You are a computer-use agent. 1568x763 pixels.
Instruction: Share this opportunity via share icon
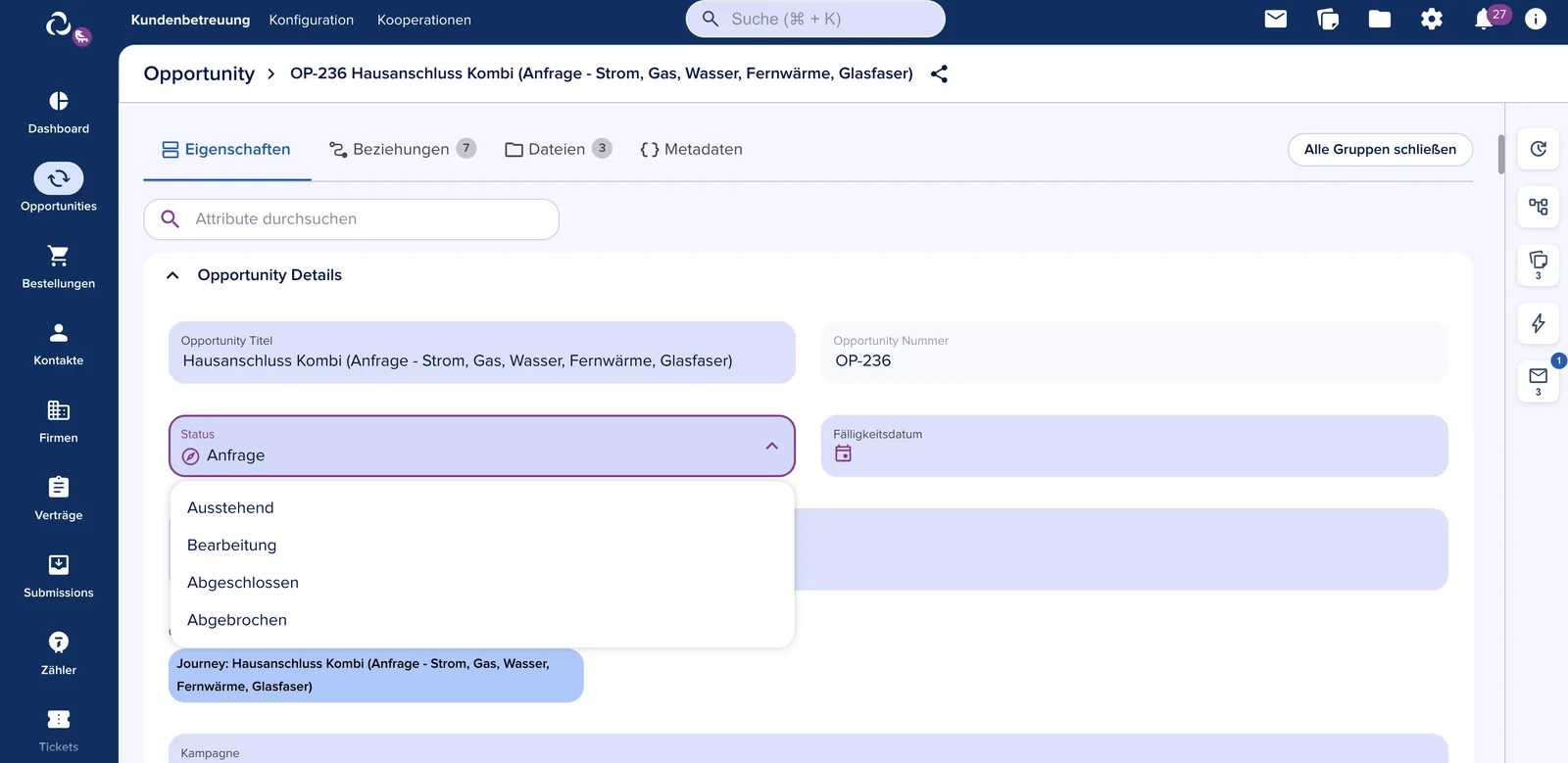pyautogui.click(x=939, y=73)
